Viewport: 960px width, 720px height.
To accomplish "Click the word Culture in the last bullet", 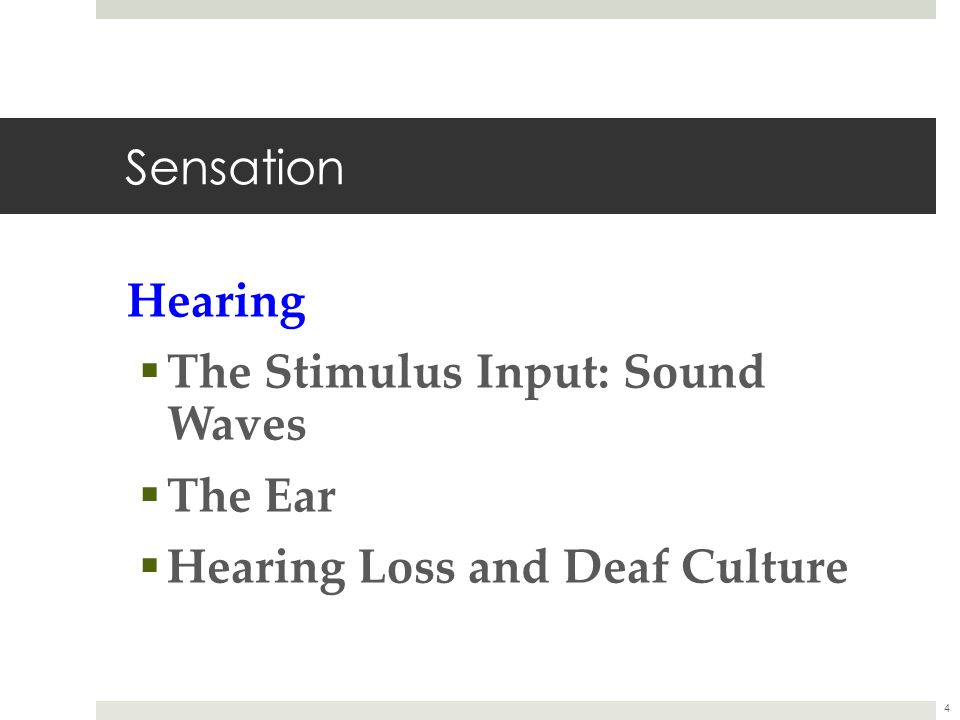I will [x=765, y=567].
